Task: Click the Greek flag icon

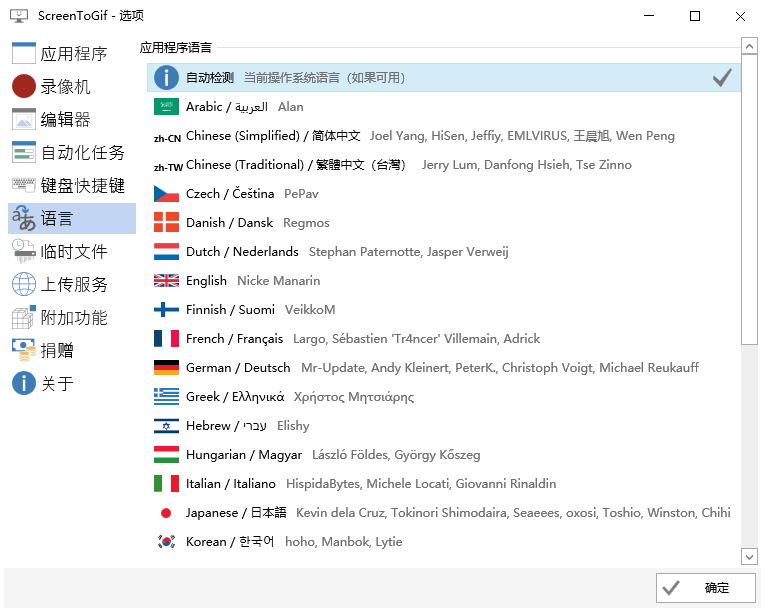Action: (166, 397)
